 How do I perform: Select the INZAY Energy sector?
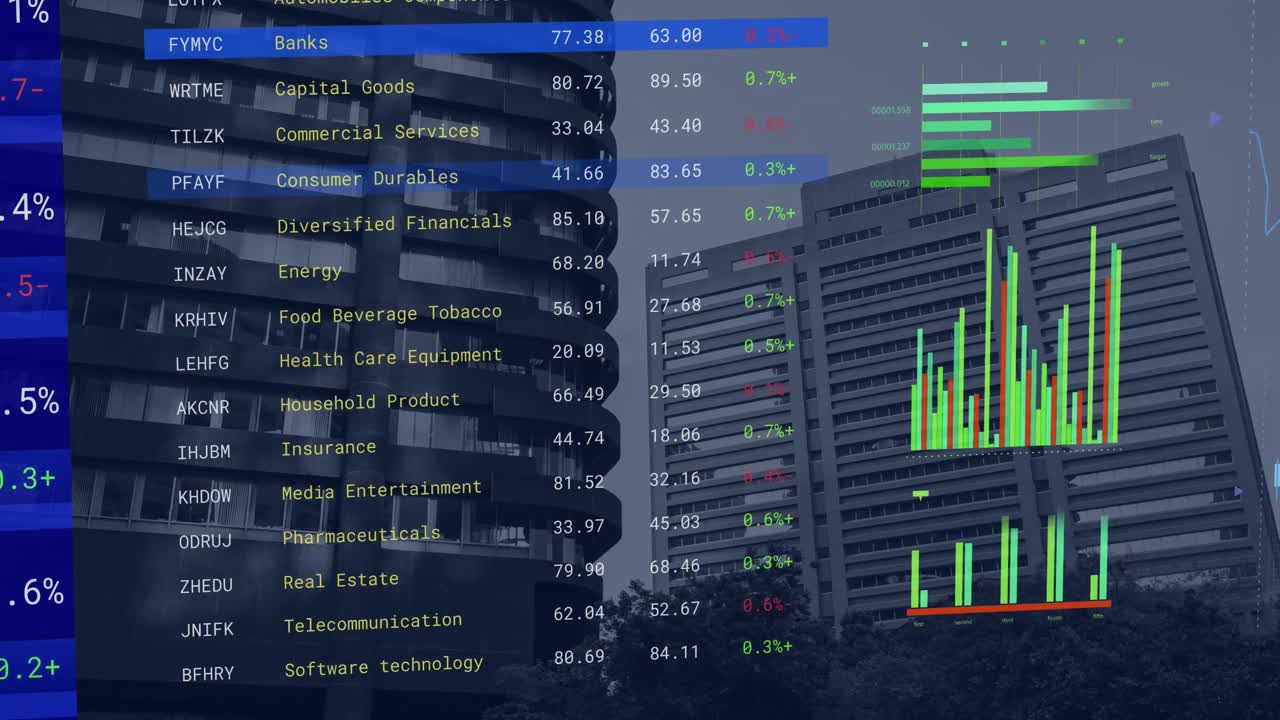pyautogui.click(x=309, y=271)
